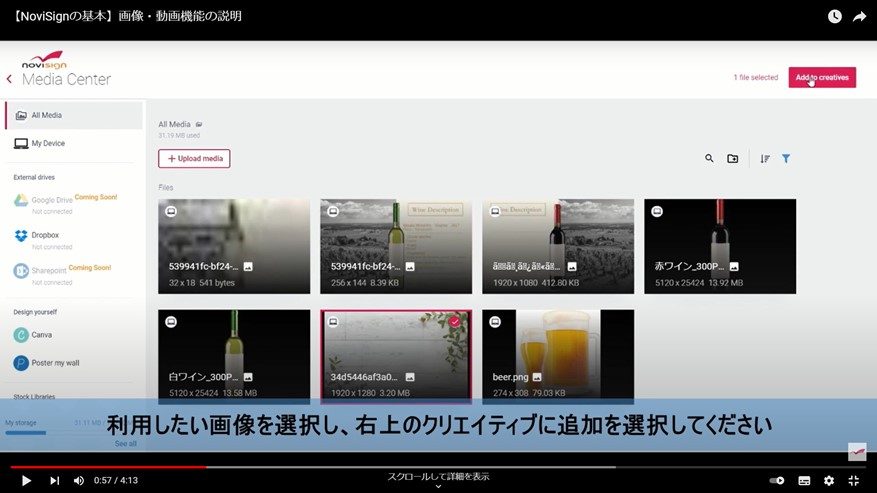Open Canva design tool
Image resolution: width=877 pixels, height=493 pixels.
pyautogui.click(x=34, y=335)
